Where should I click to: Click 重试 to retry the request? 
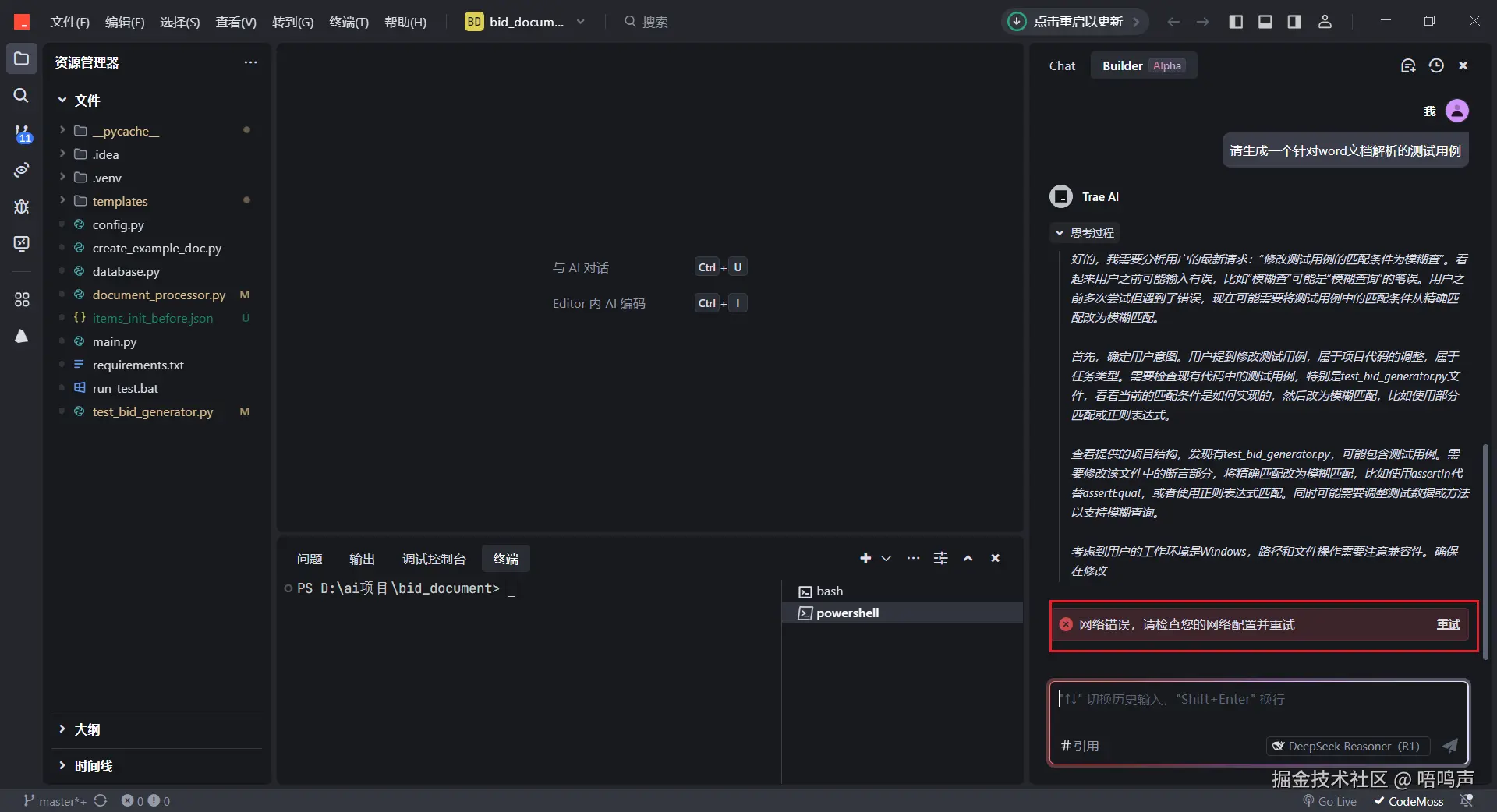coord(1448,624)
